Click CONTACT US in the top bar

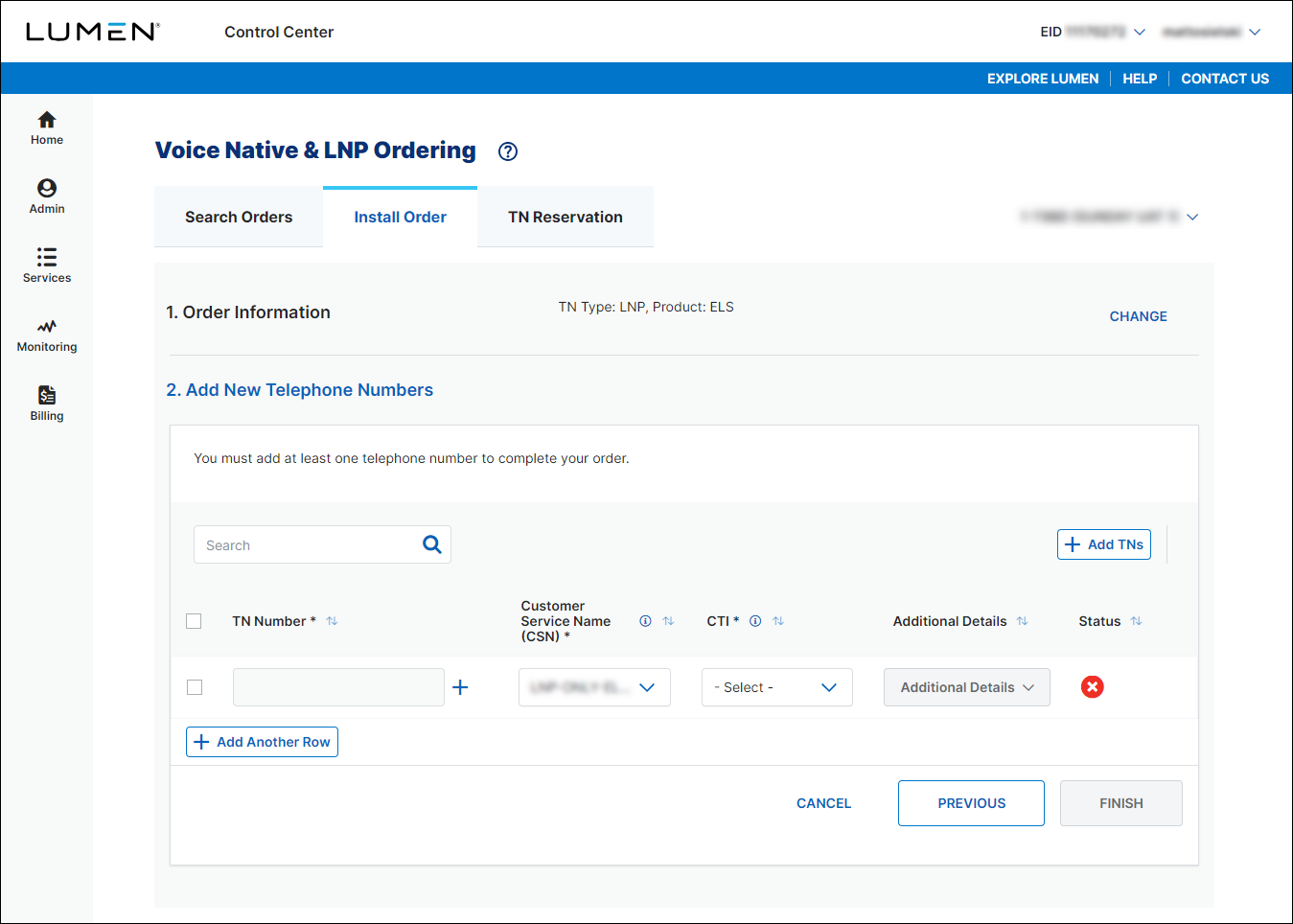pyautogui.click(x=1225, y=79)
